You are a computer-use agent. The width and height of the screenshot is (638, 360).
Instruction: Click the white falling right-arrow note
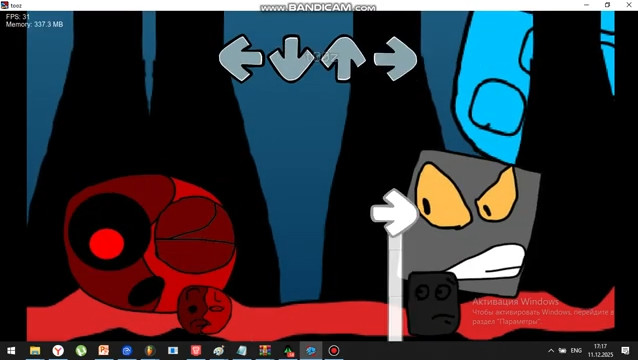(x=394, y=212)
